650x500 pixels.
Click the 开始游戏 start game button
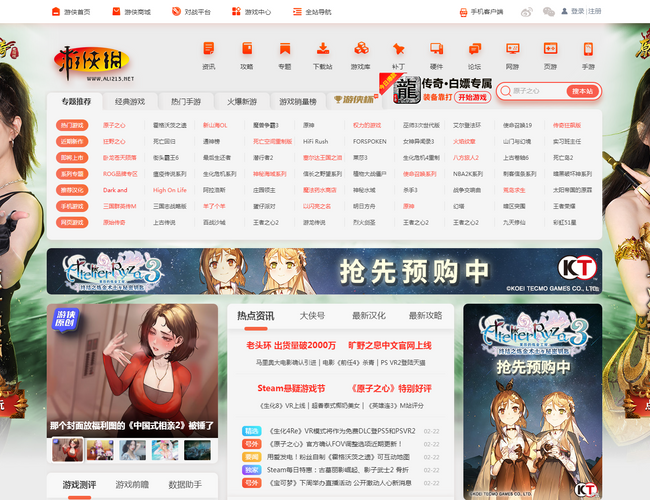[x=471, y=98]
